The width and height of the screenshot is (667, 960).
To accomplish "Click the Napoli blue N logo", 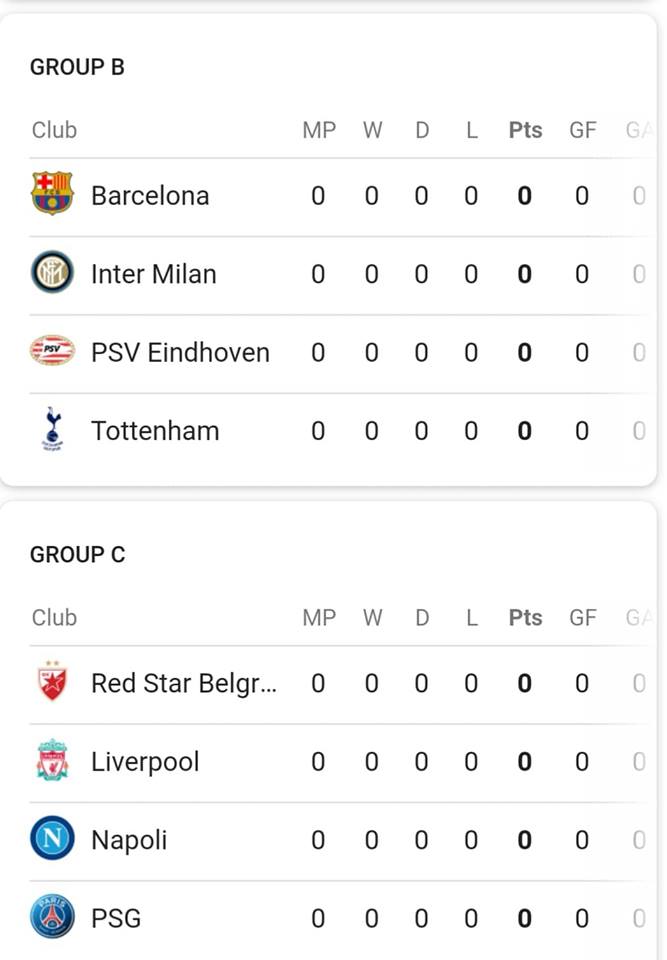I will (x=52, y=838).
